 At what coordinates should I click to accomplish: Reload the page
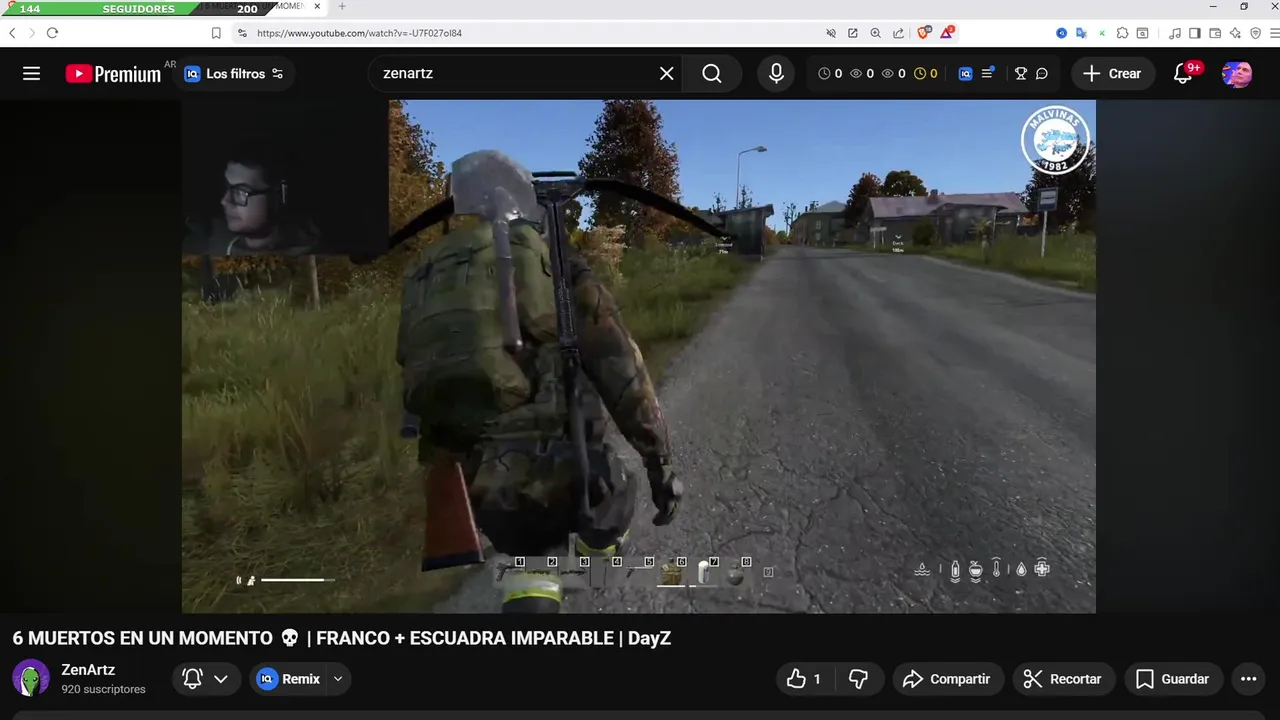(52, 33)
